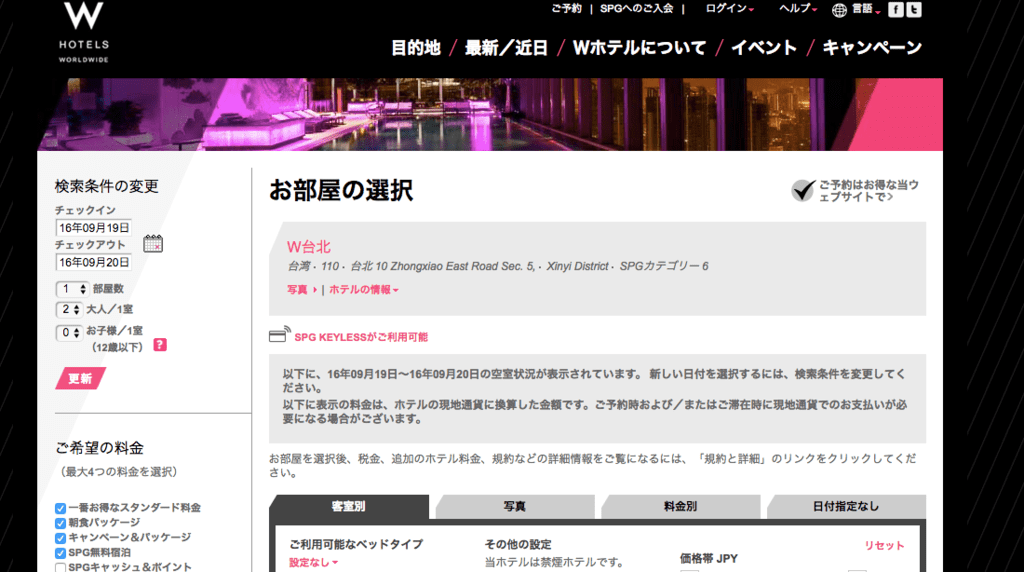The width and height of the screenshot is (1024, 572).
Task: Click the W Hotels Worldwide logo
Action: 84,32
